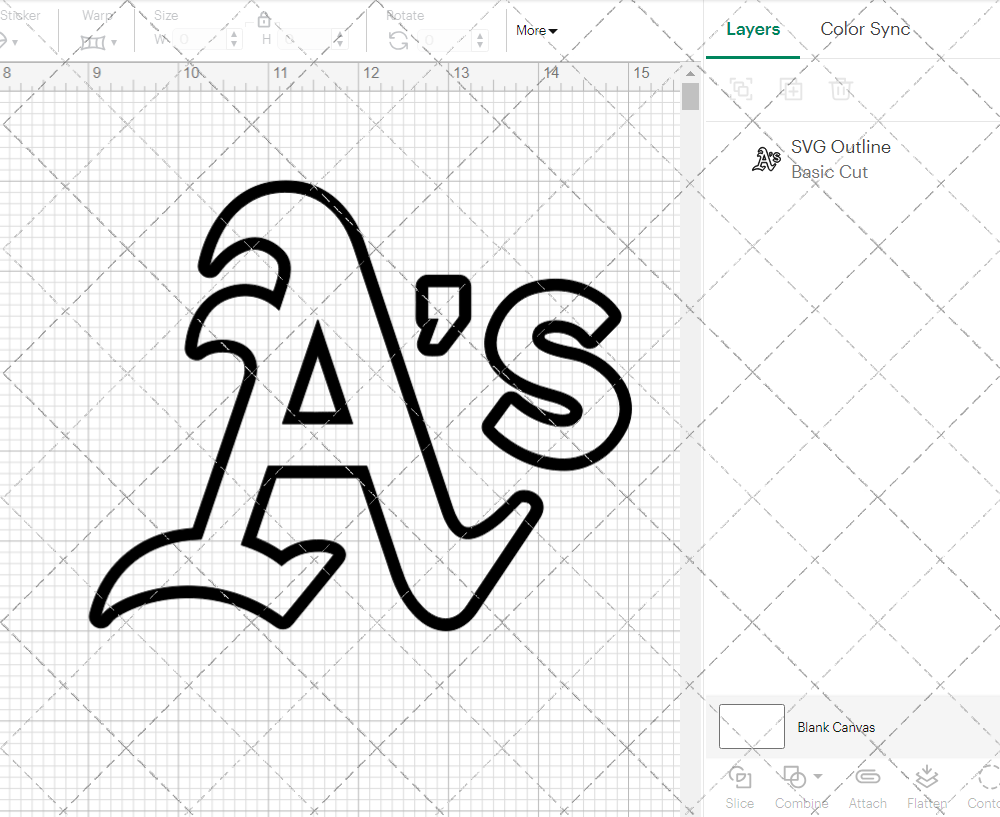Click the Group layers icon
Screen dimensions: 1000x817
pos(741,89)
